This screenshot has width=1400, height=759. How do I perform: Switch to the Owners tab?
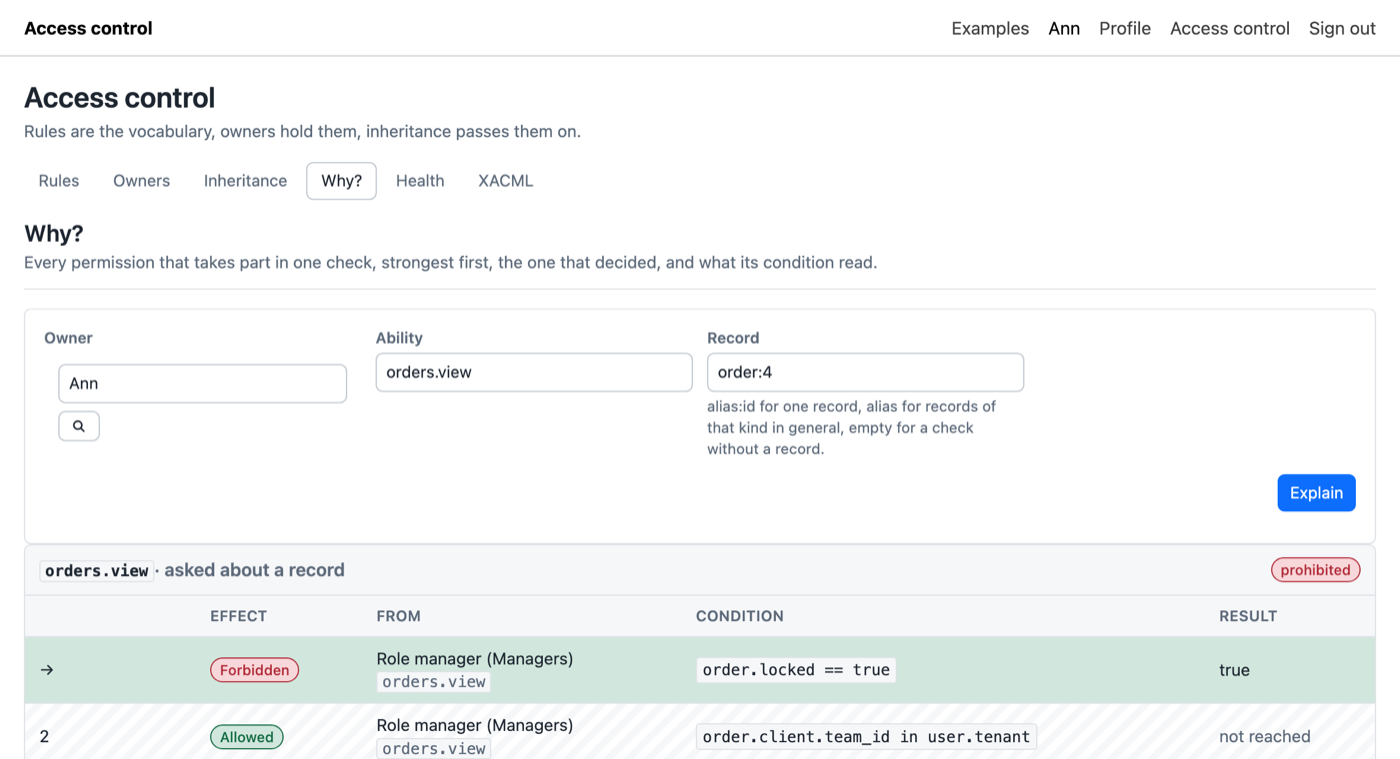(141, 181)
